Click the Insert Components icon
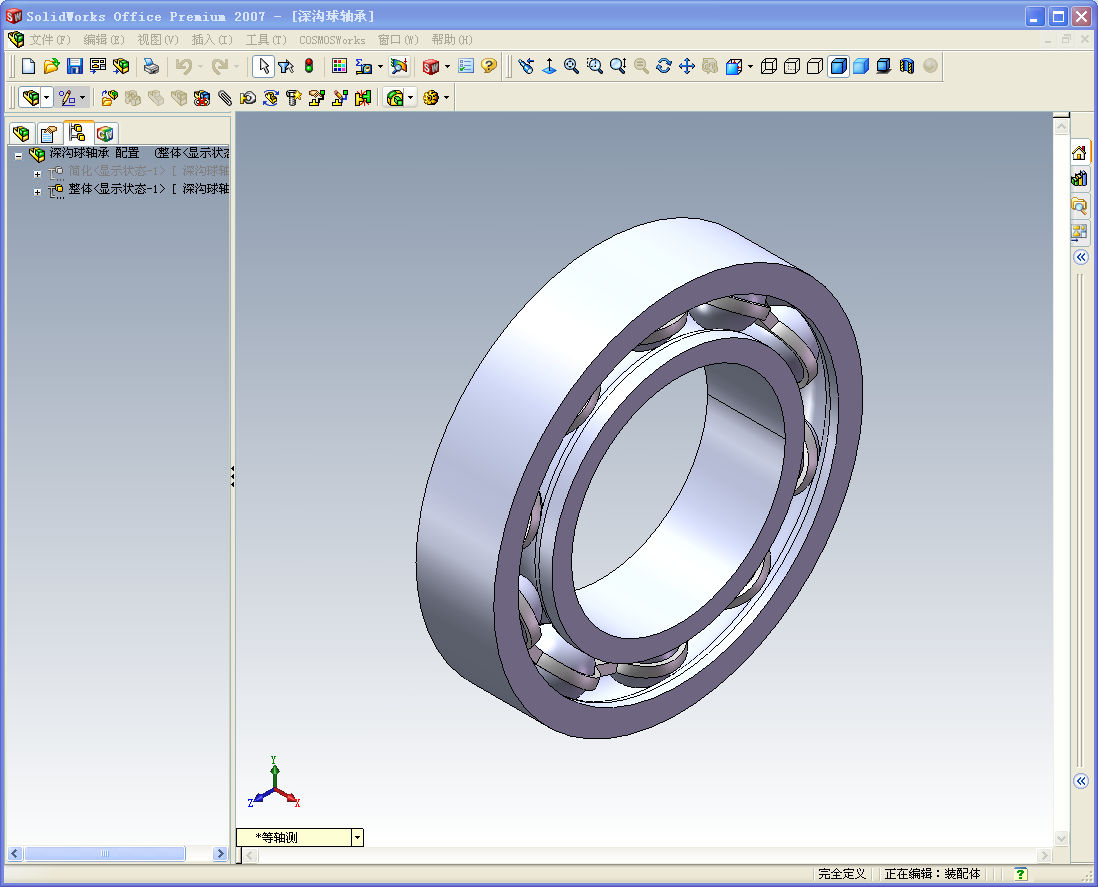This screenshot has height=887, width=1098. point(109,98)
